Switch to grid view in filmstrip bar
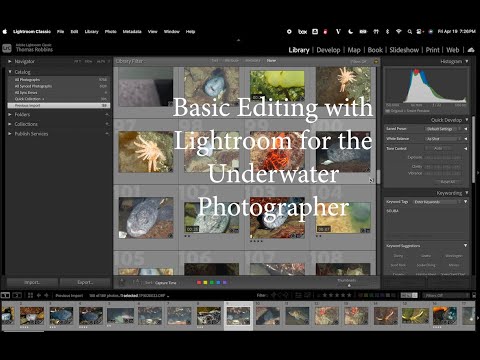The width and height of the screenshot is (480, 360). tap(30, 295)
